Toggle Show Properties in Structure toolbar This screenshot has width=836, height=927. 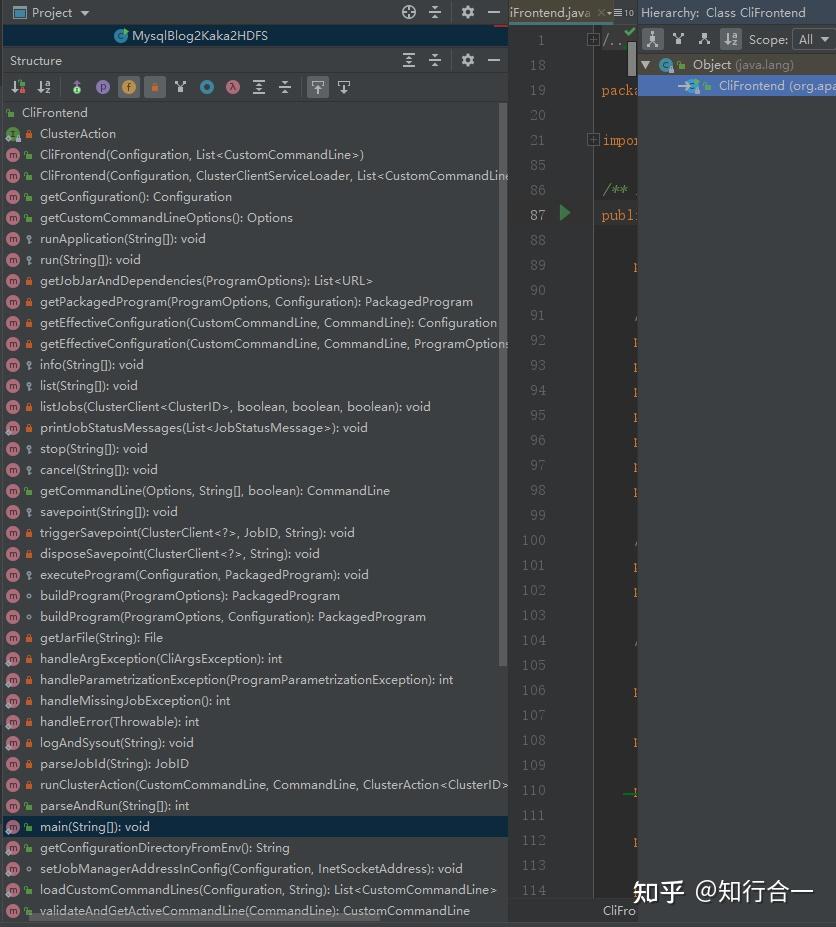point(103,87)
